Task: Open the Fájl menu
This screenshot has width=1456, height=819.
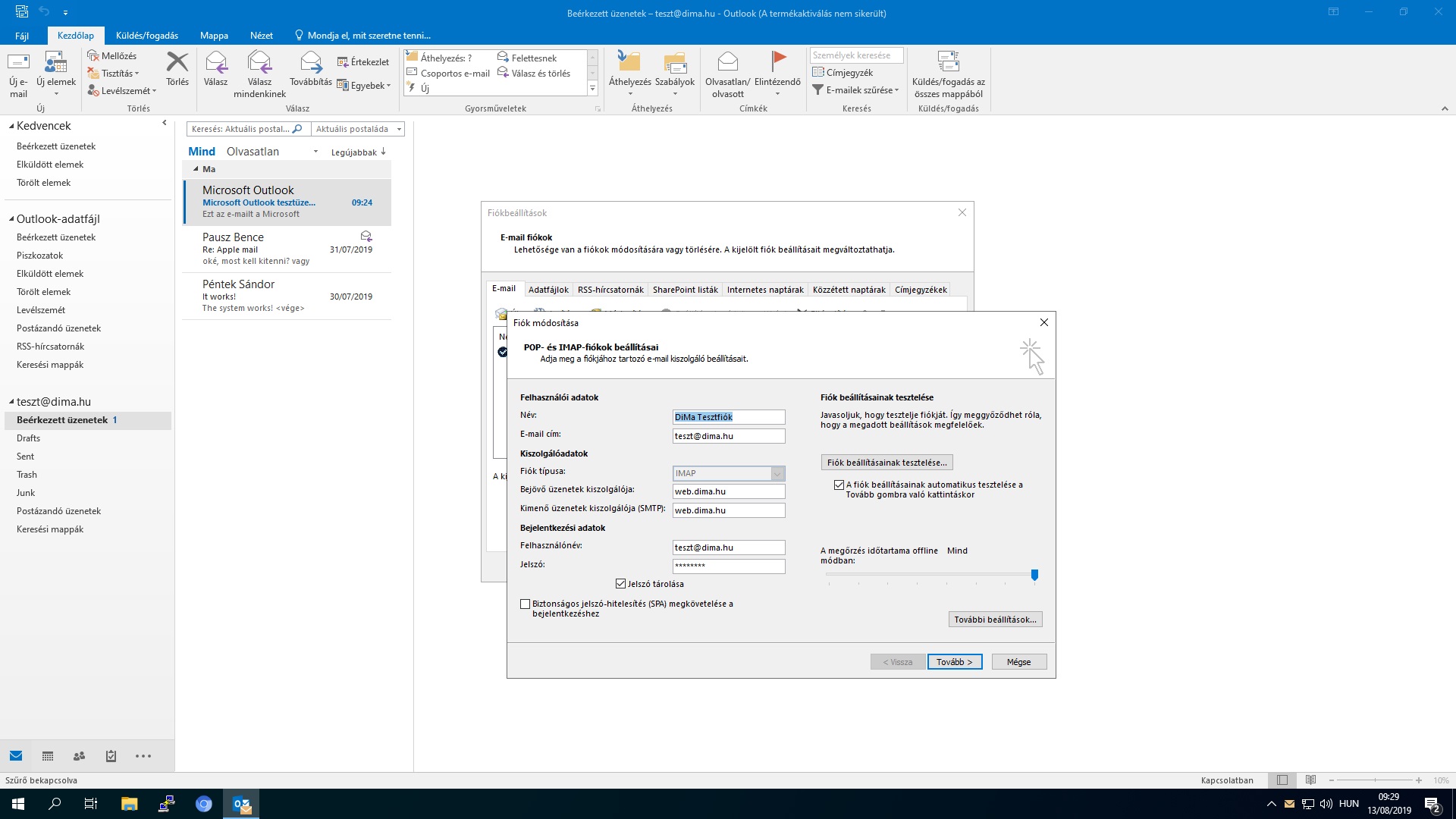Action: (x=22, y=36)
